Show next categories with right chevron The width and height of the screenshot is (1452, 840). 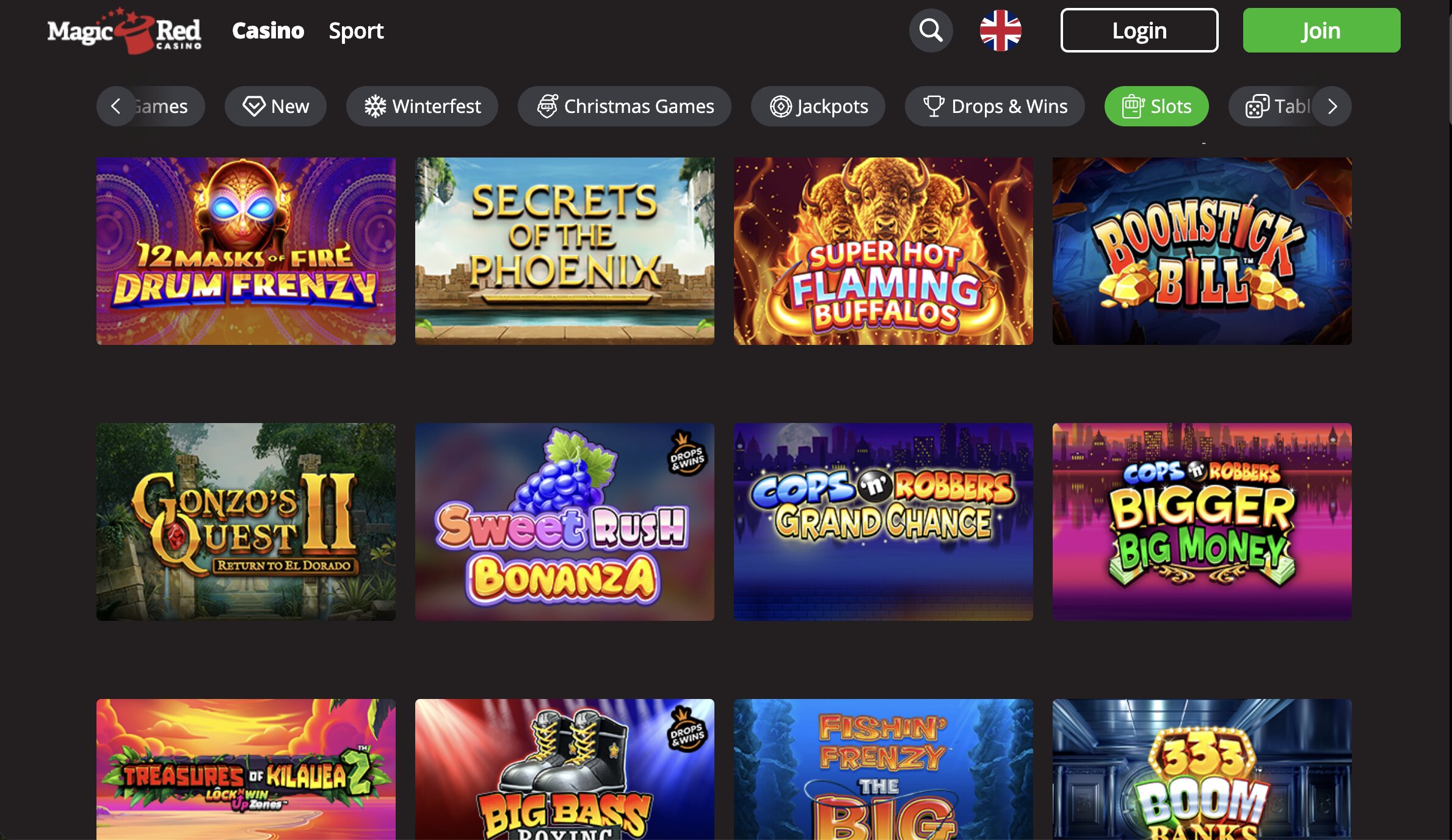[1332, 106]
